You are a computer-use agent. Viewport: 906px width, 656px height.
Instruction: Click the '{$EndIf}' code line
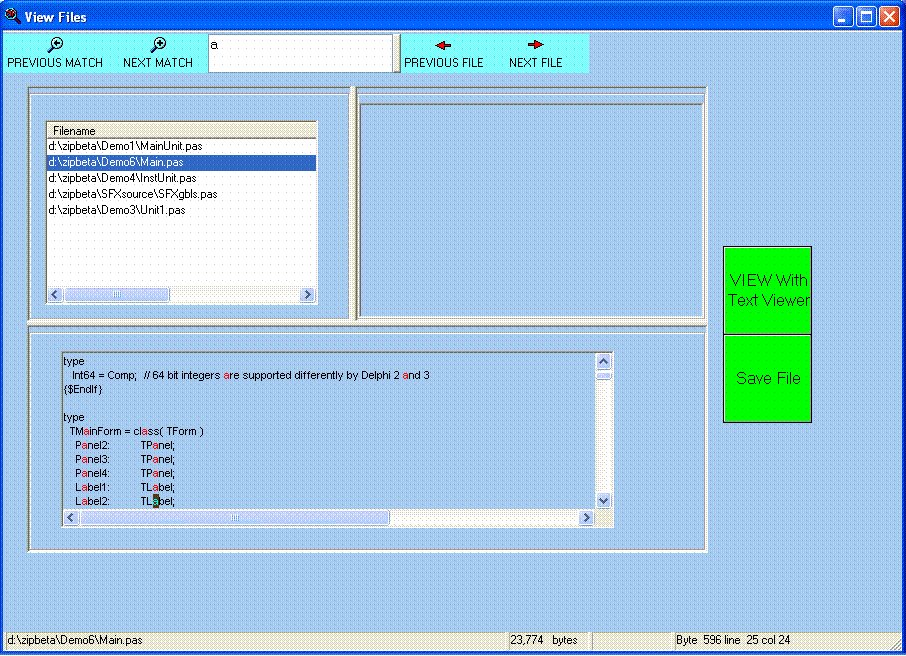click(x=83, y=390)
